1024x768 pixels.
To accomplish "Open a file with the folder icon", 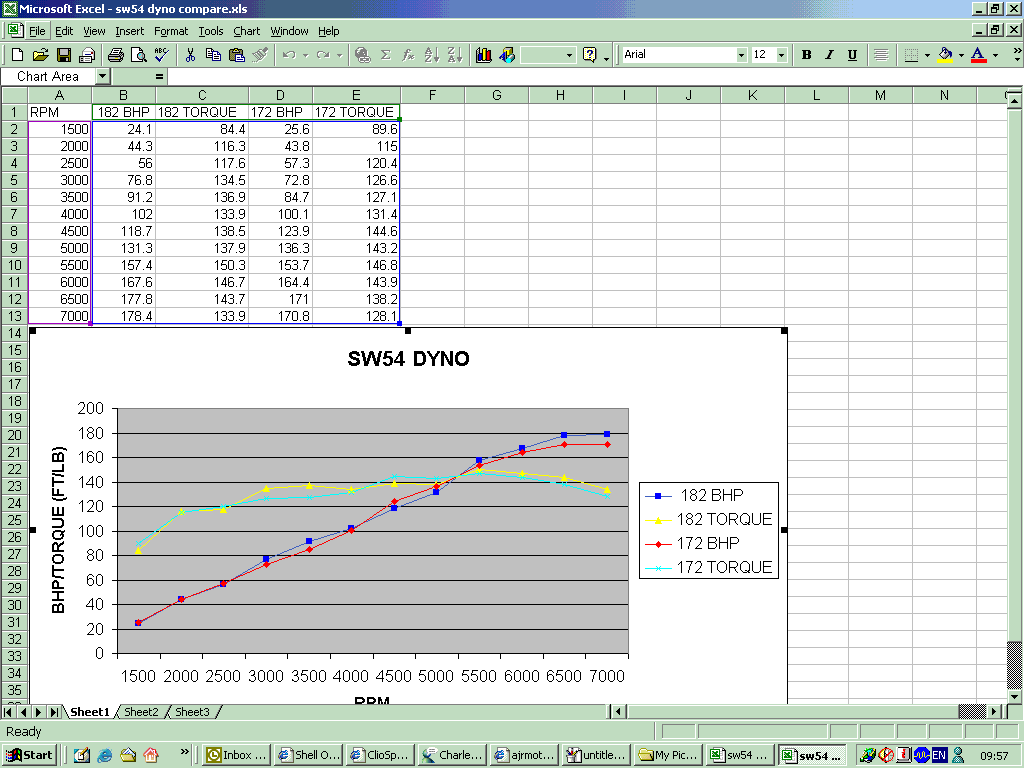I will 40,55.
